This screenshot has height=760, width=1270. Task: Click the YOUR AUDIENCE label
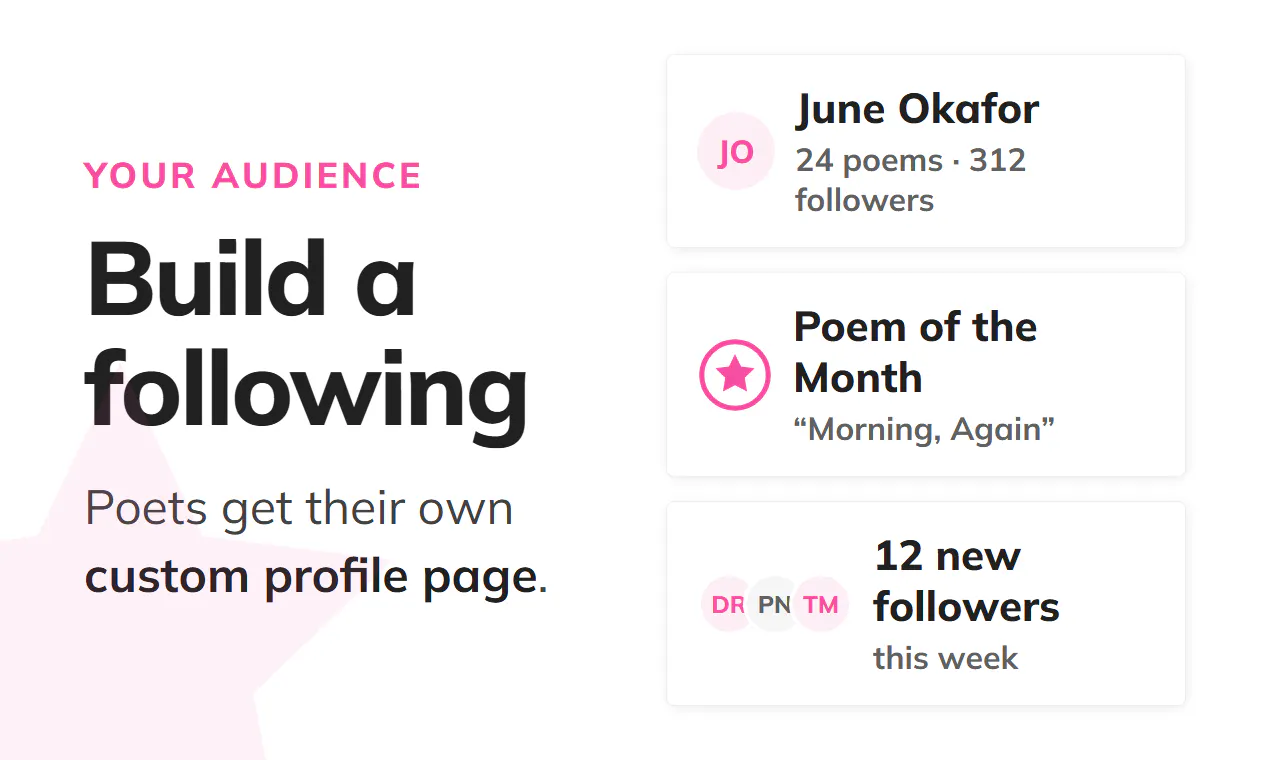click(253, 175)
